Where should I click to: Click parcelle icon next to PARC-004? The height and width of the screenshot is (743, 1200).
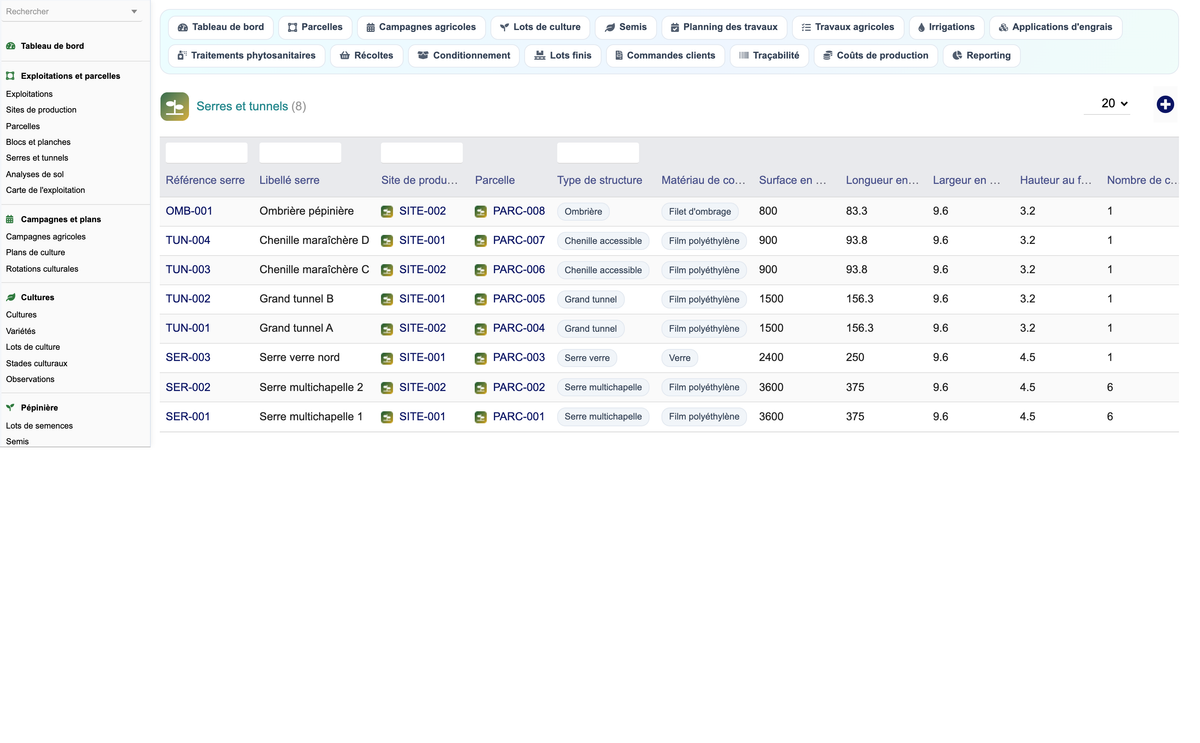tap(481, 329)
